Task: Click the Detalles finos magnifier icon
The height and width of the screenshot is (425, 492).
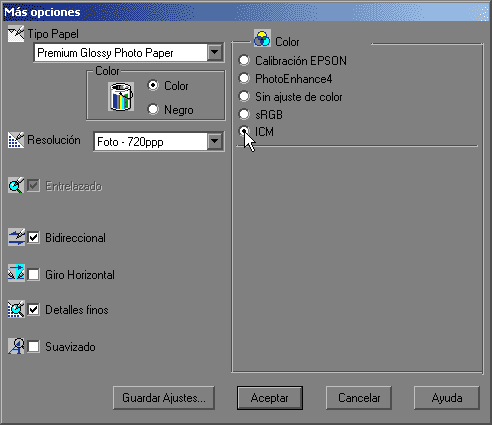Action: pos(16,309)
